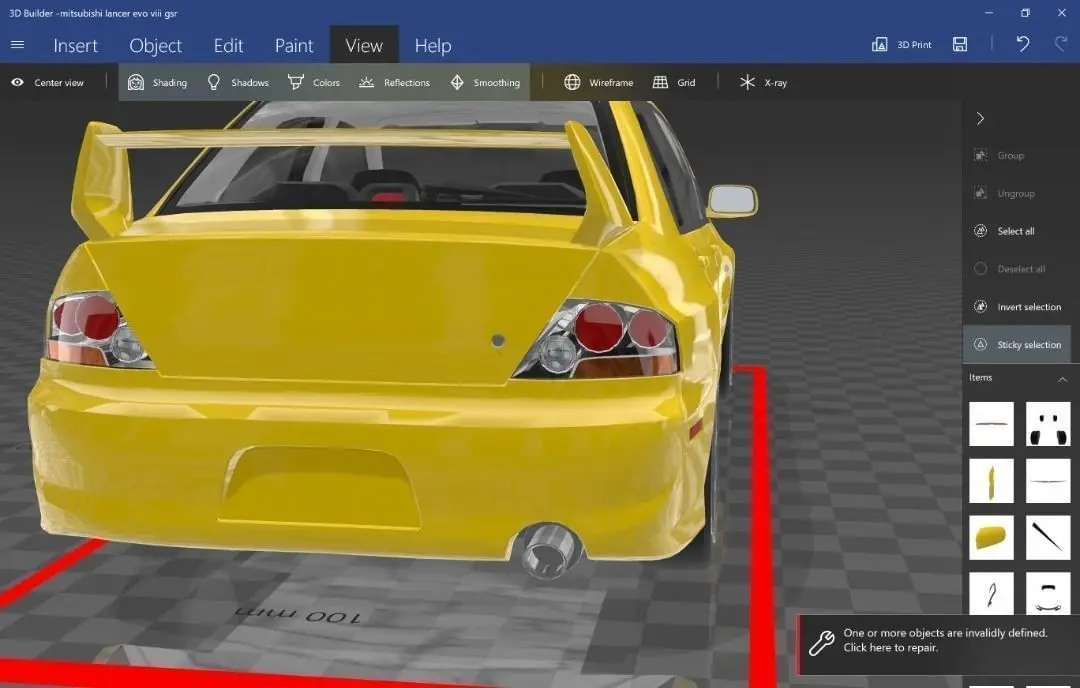Switch to the Paint tab
1080x688 pixels.
(x=294, y=45)
